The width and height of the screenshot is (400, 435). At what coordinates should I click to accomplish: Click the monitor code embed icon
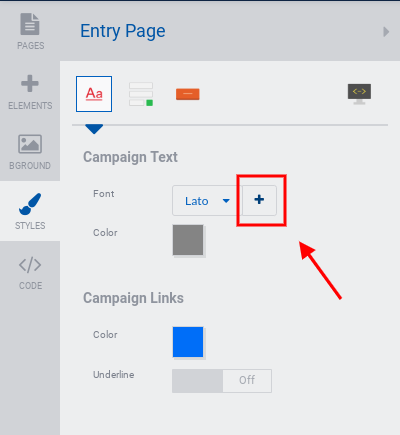[x=359, y=94]
